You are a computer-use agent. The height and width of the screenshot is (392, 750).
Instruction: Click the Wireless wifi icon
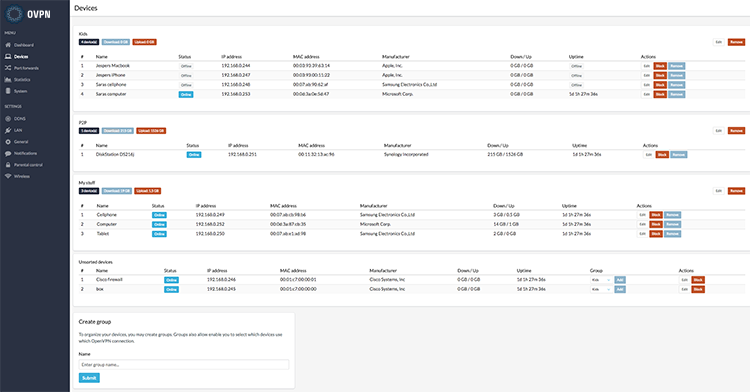tap(8, 176)
